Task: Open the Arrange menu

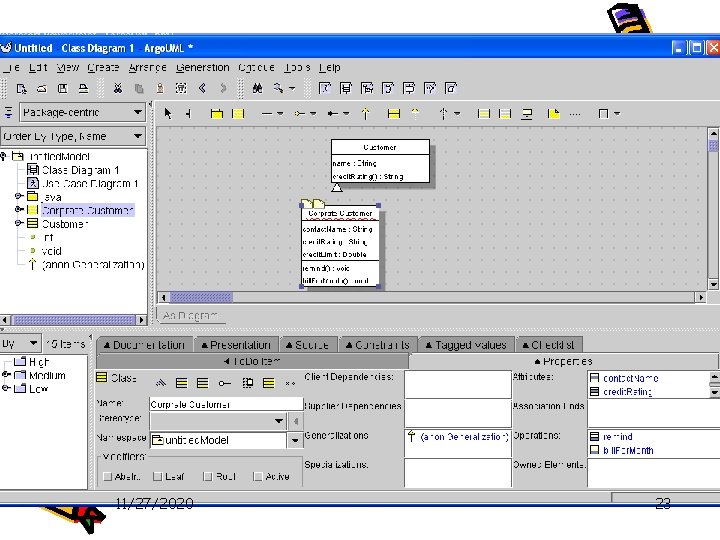Action: point(147,68)
